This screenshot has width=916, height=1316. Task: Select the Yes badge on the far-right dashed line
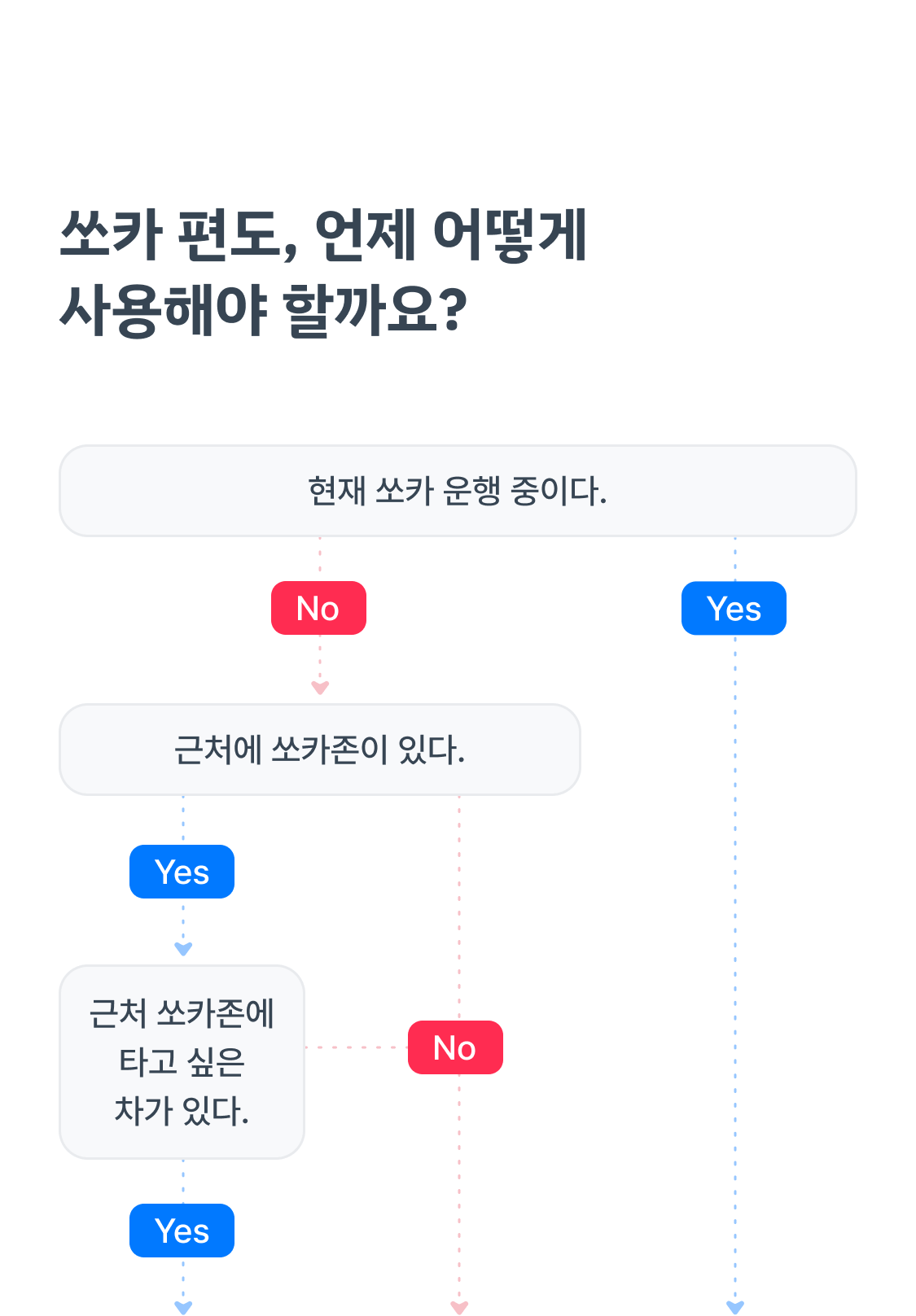coord(734,608)
